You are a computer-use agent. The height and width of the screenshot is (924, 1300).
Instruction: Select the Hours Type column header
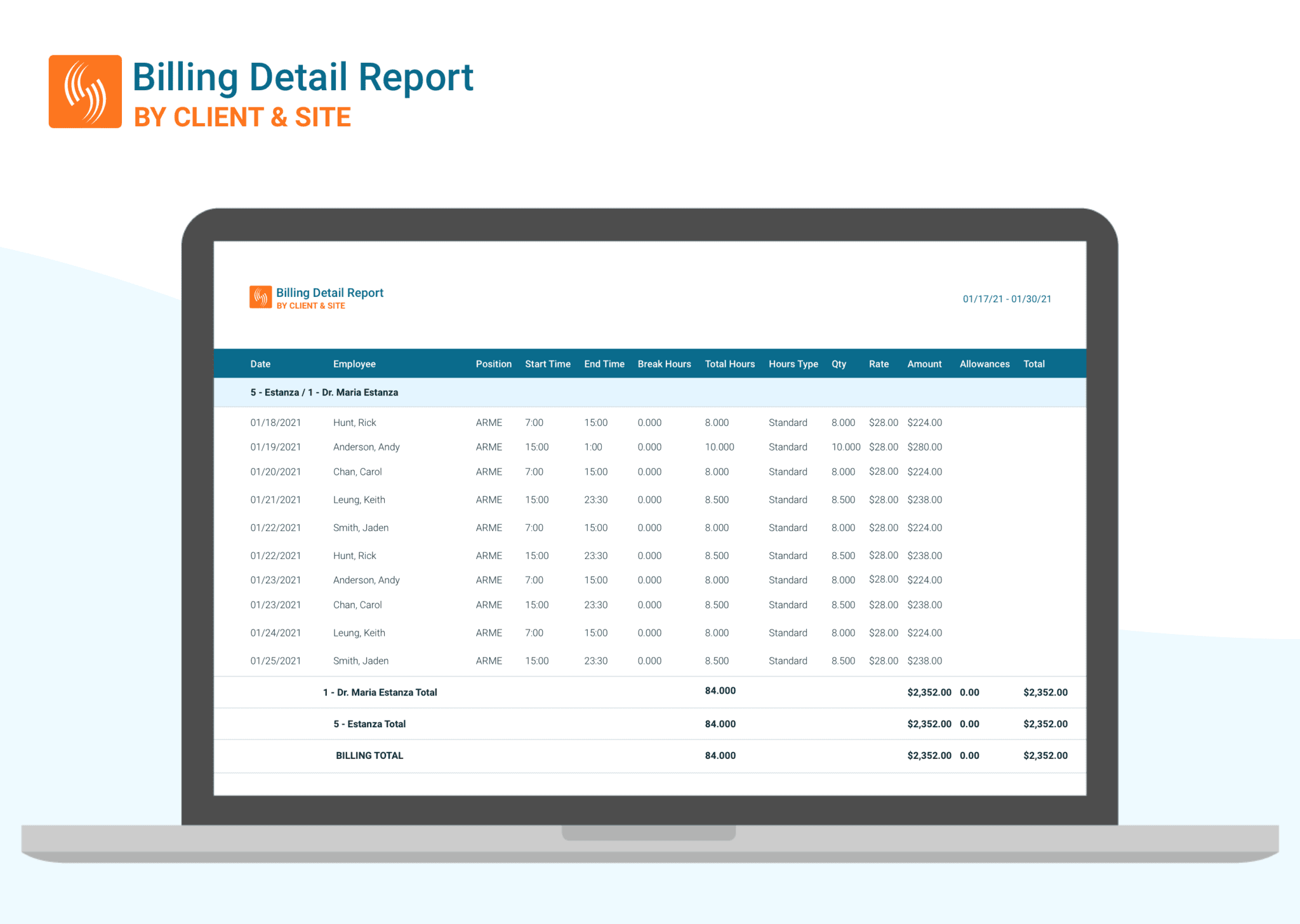(x=793, y=364)
